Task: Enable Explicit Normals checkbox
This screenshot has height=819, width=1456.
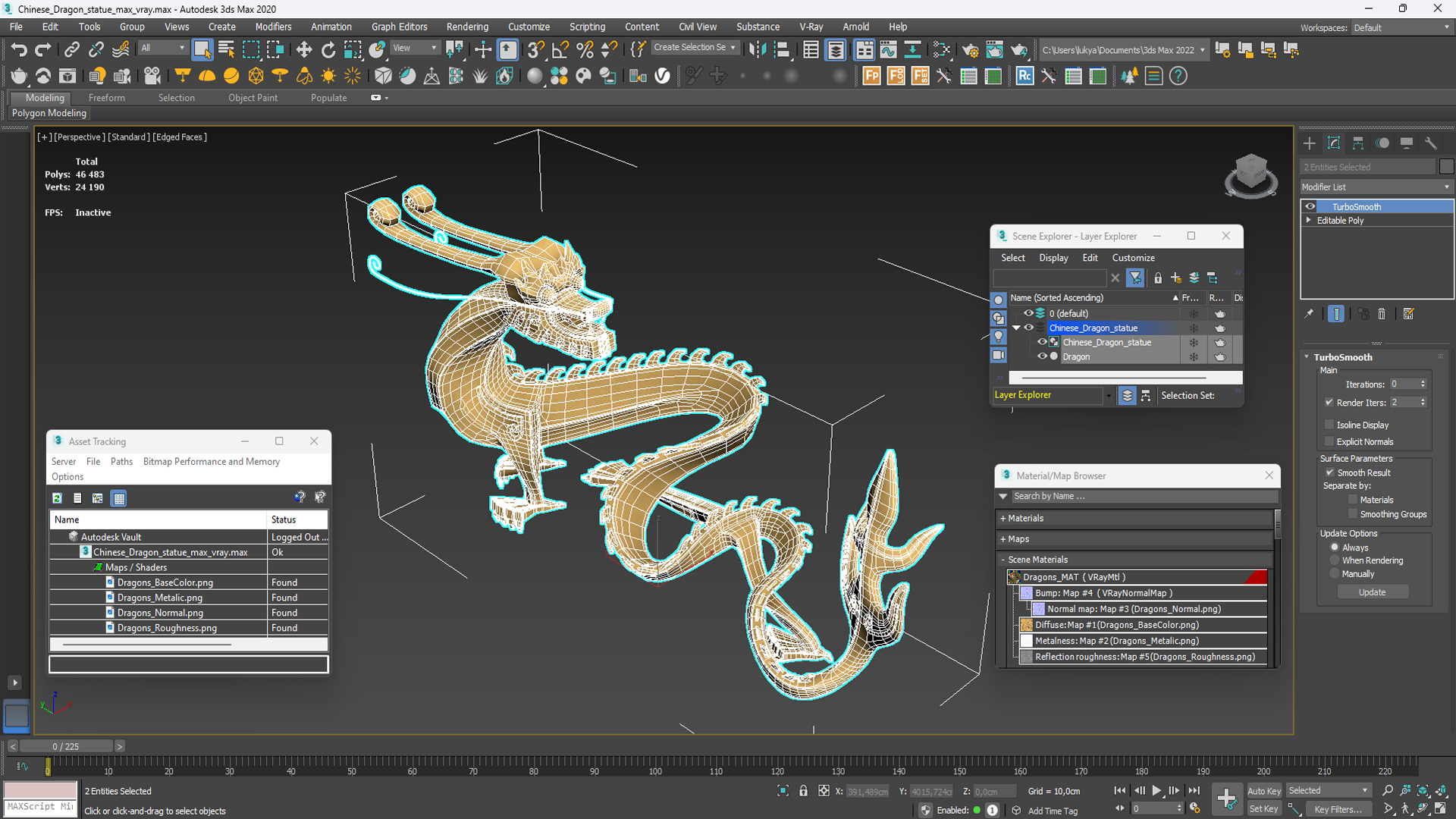Action: pos(1329,441)
